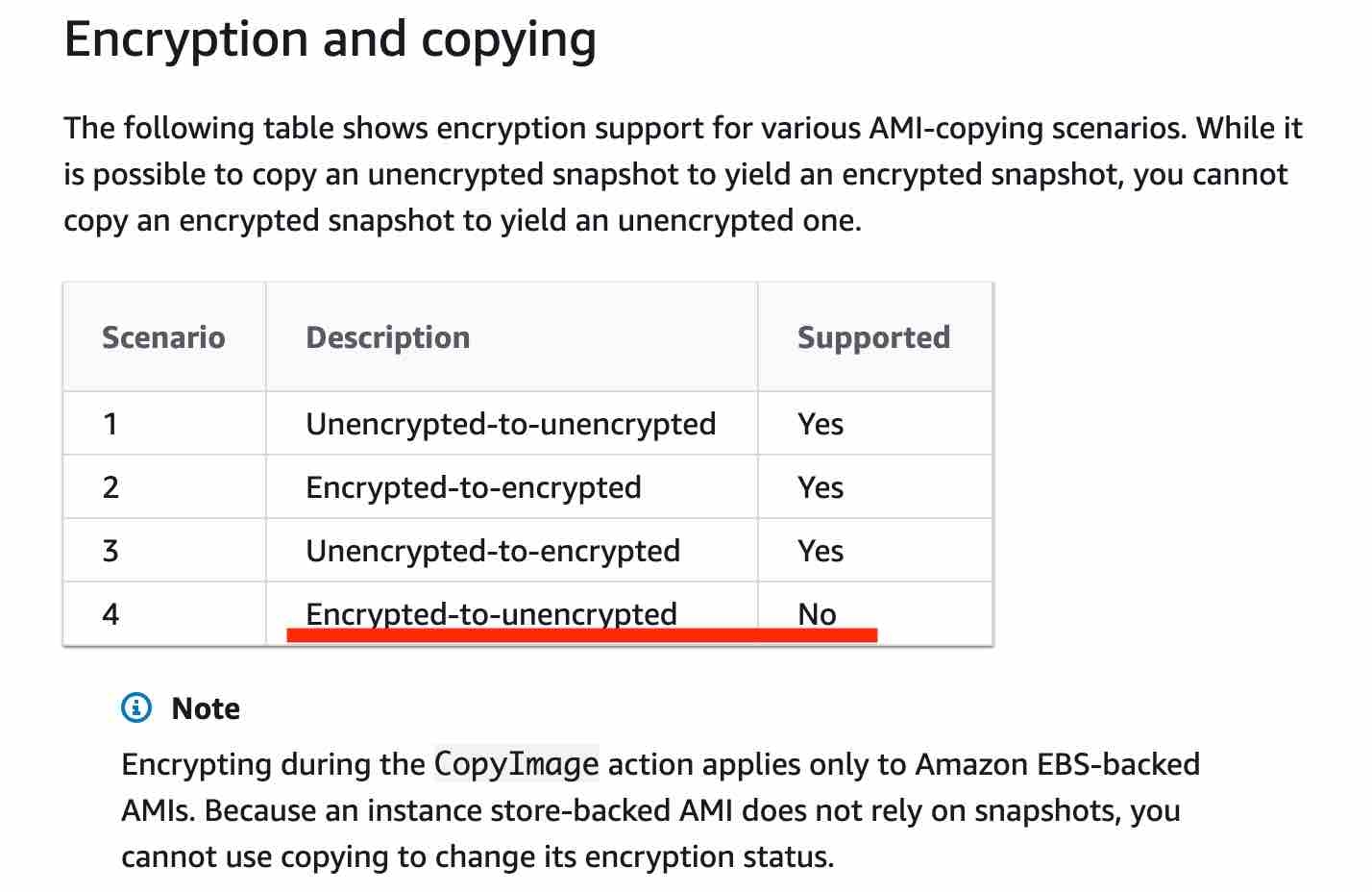Click the No value in row 4

pyautogui.click(x=817, y=614)
